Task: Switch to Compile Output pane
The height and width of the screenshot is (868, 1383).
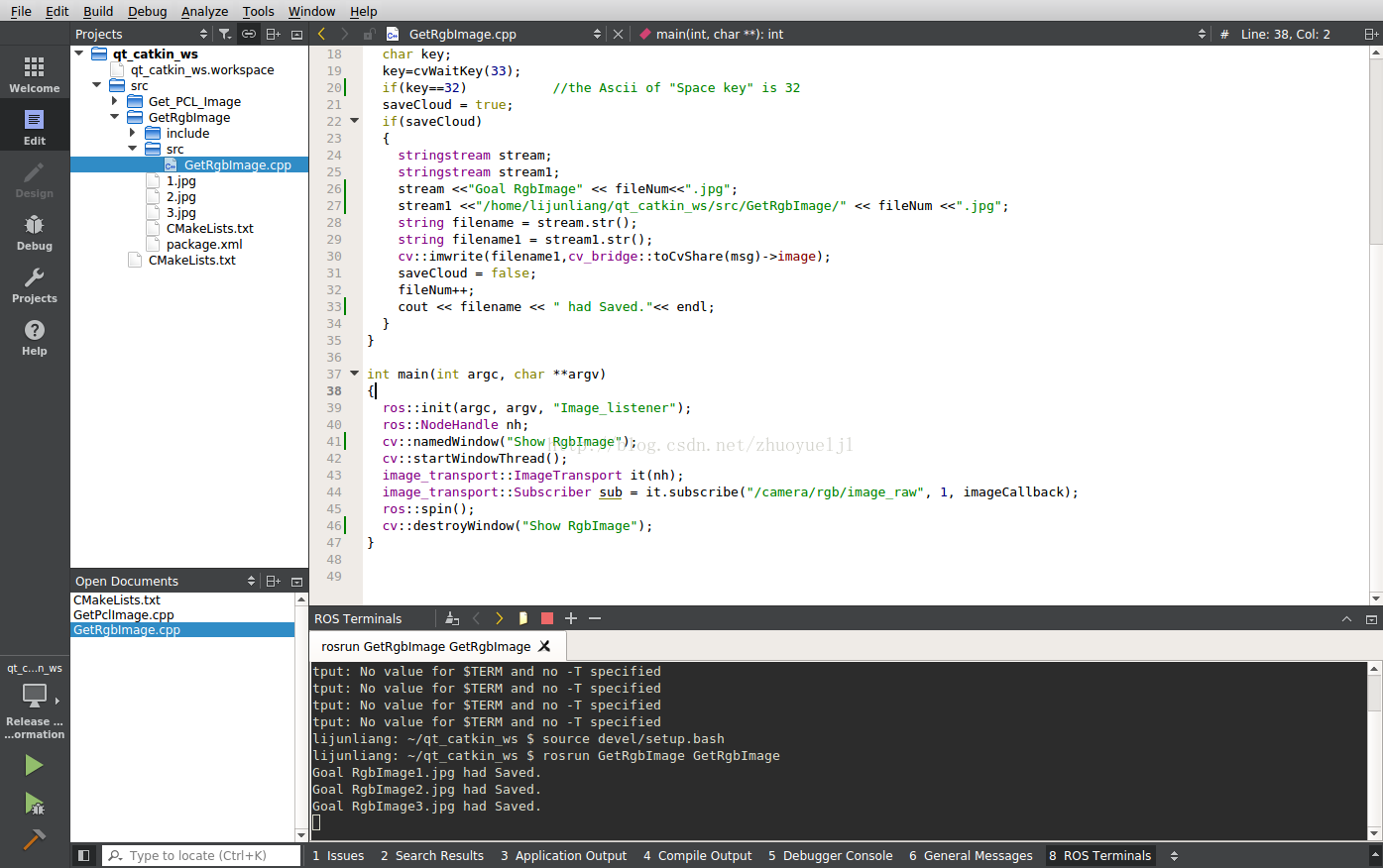Action: coord(697,856)
